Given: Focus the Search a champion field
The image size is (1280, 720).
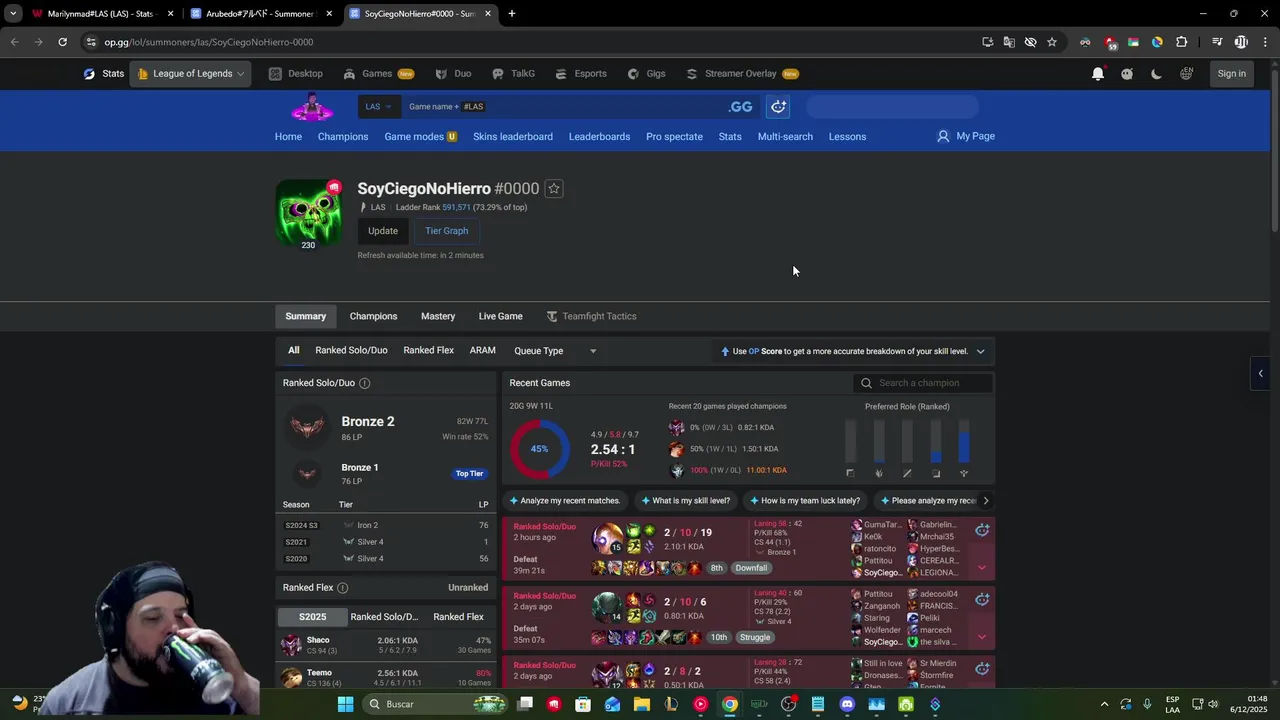Looking at the screenshot, I should 924,383.
